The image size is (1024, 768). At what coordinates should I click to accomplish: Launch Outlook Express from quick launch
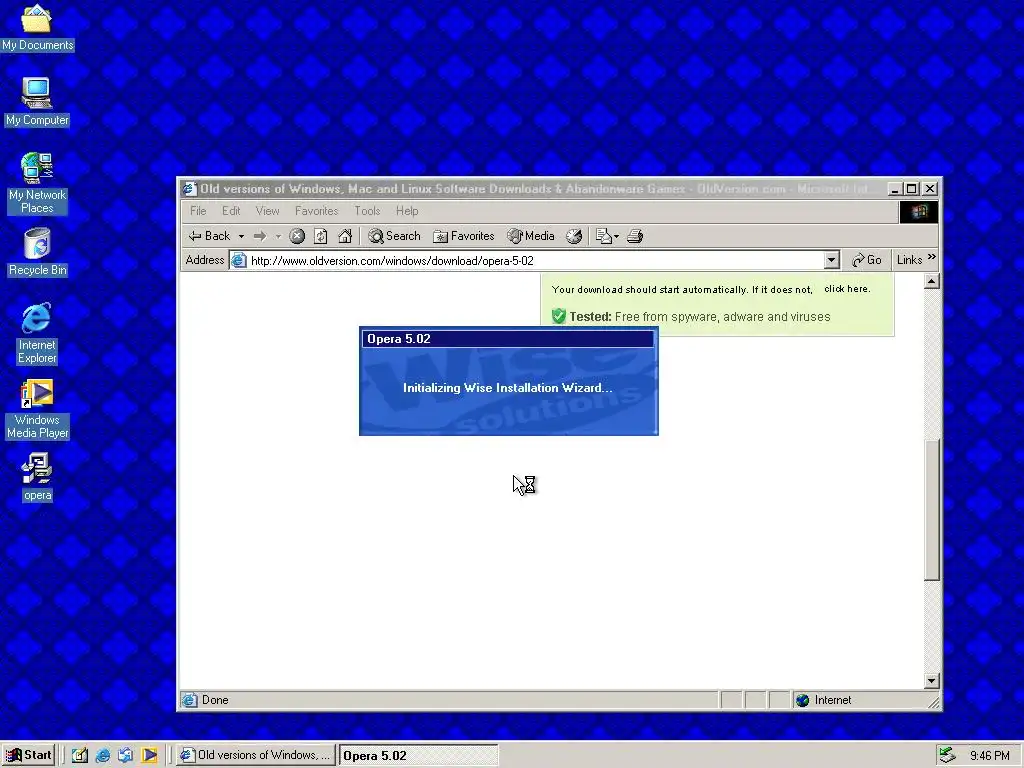pyautogui.click(x=125, y=755)
